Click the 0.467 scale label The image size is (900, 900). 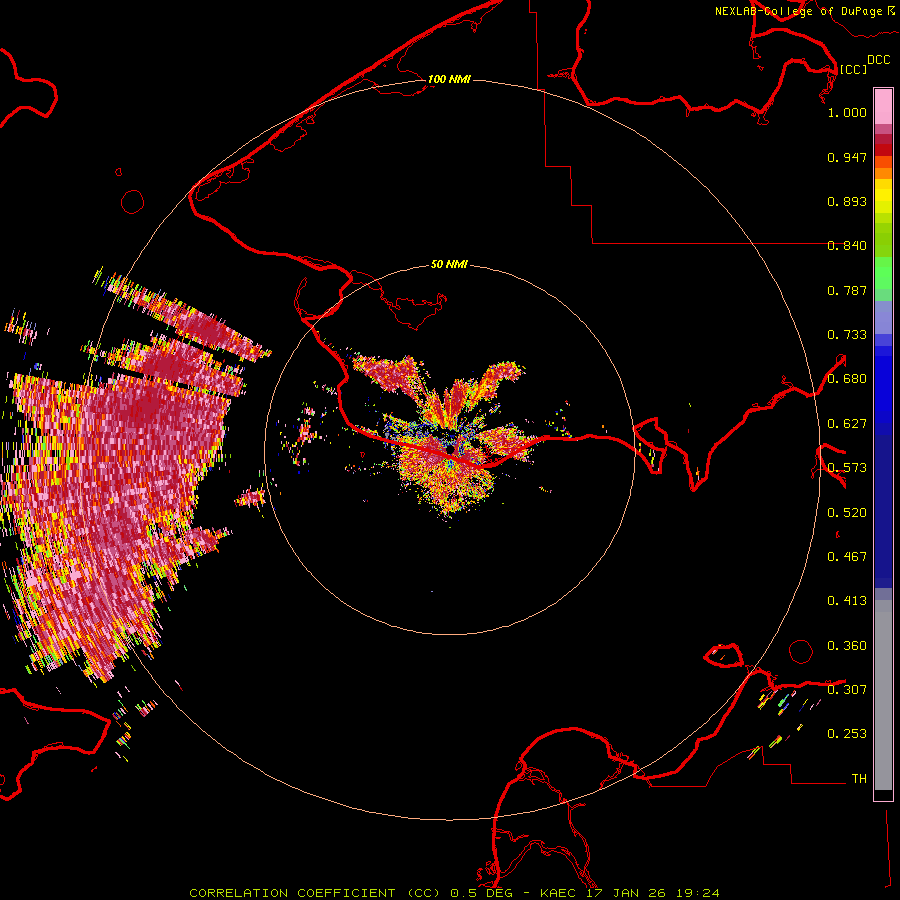(847, 557)
